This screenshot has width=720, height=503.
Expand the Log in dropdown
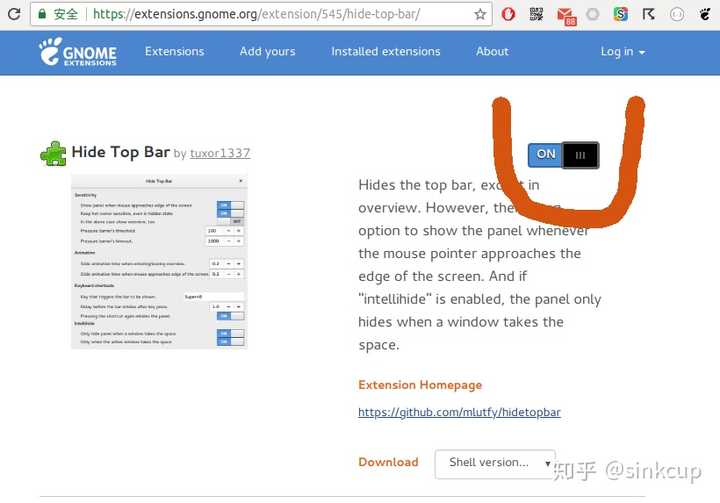[623, 51]
